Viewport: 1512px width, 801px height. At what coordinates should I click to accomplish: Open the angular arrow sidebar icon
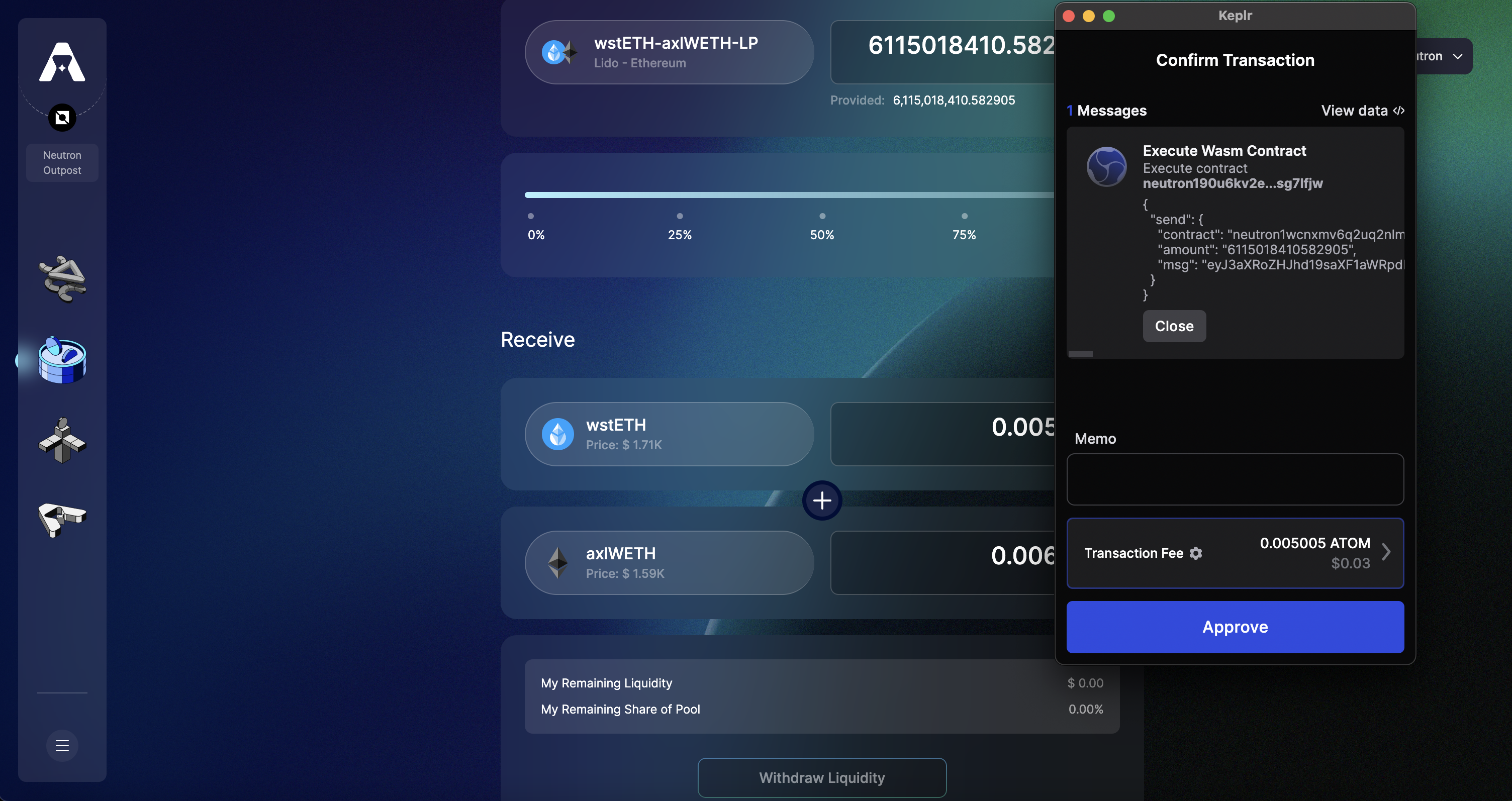(x=62, y=519)
